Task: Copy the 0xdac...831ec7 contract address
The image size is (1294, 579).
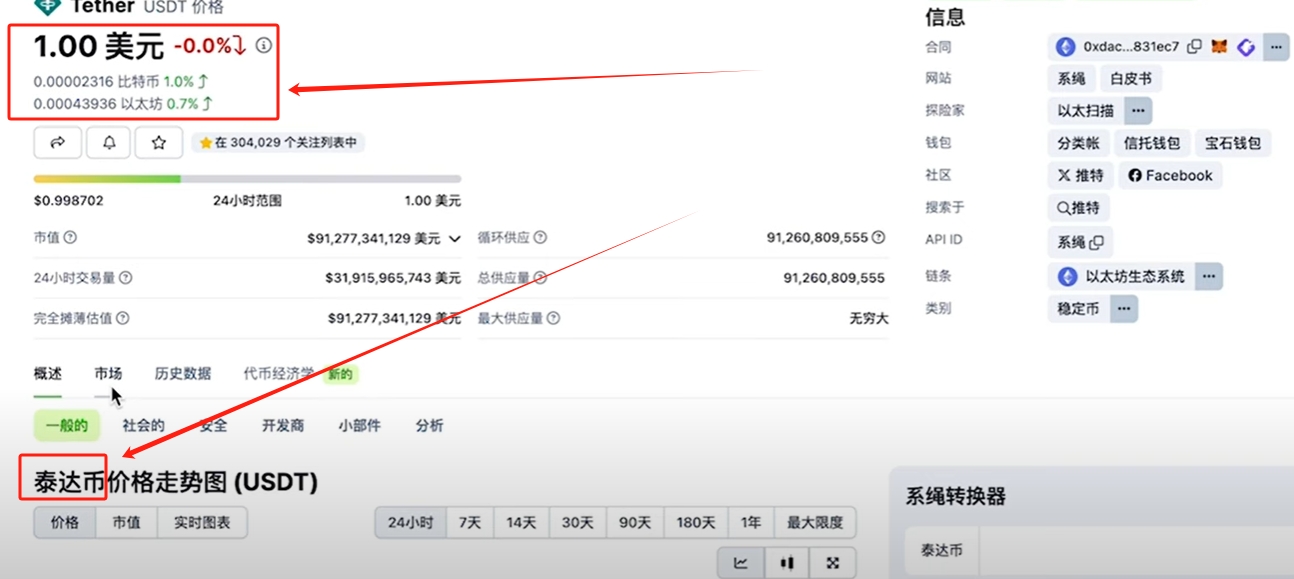Action: point(1194,46)
